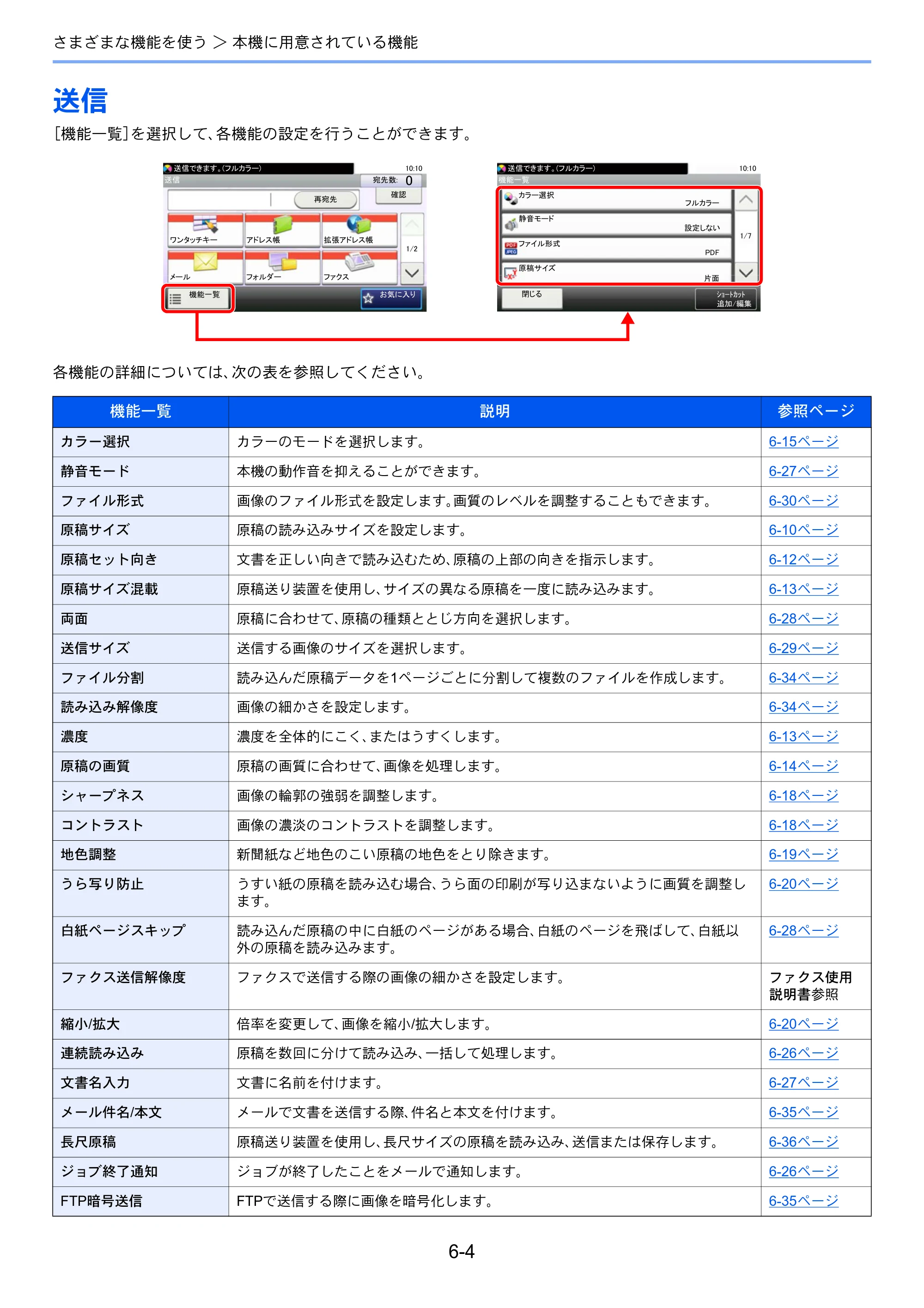Page down the 1/7 function list arrow
The height and width of the screenshot is (1308, 924).
tap(746, 272)
